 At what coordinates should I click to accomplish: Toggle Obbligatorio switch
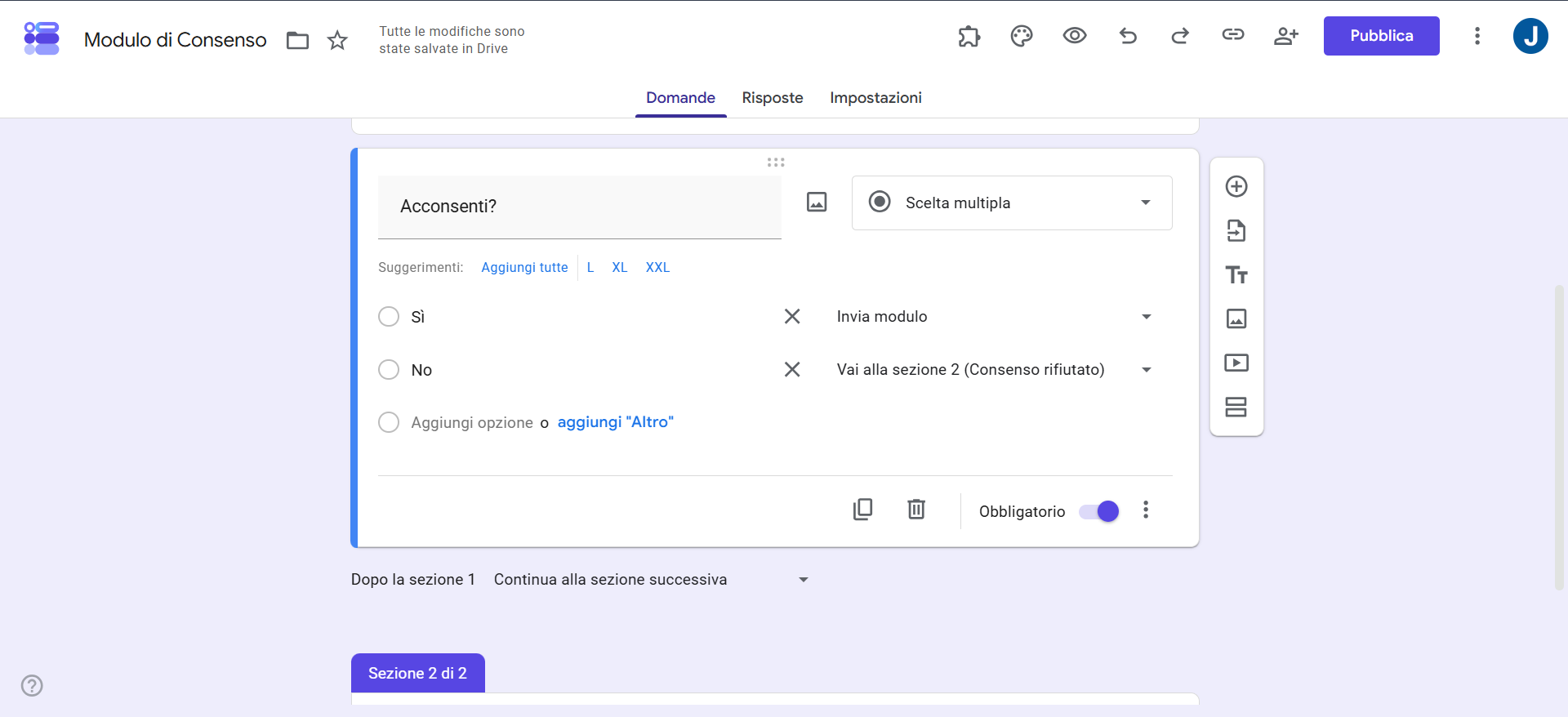coord(1099,511)
